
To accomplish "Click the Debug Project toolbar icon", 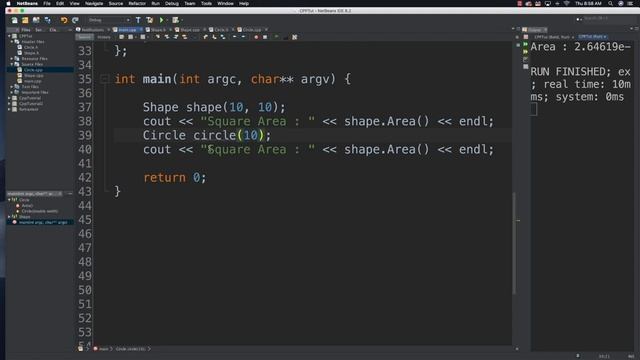I will point(176,20).
